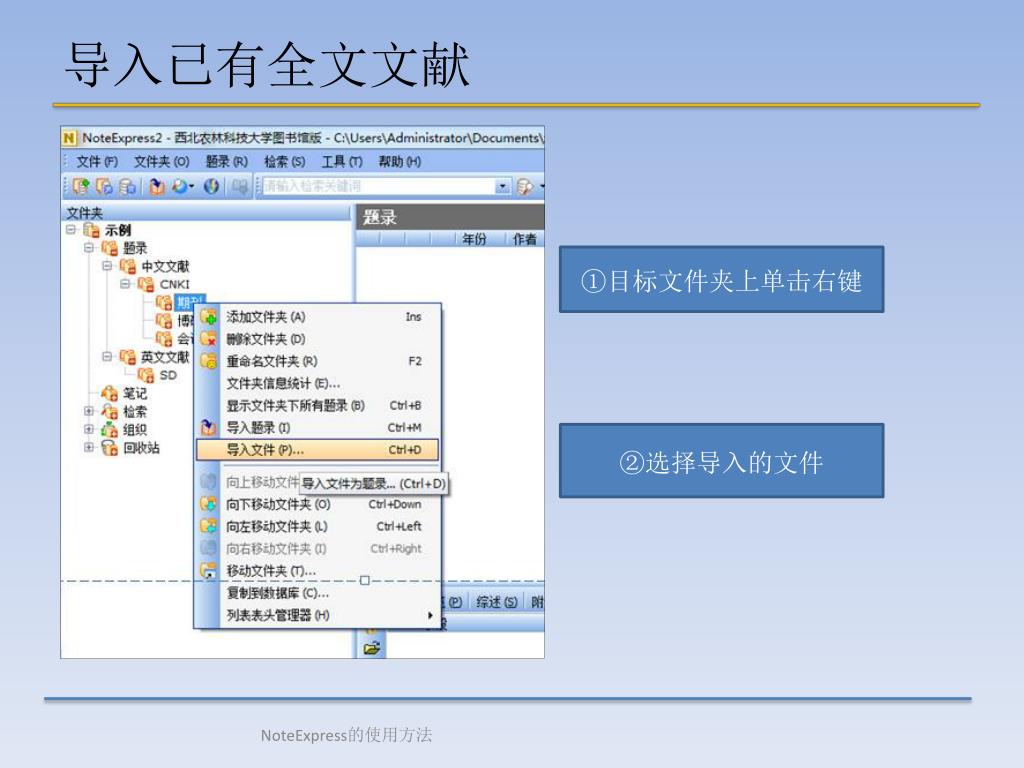Click the open-folder icon at bottom panel
This screenshot has height=768, width=1024.
[372, 648]
